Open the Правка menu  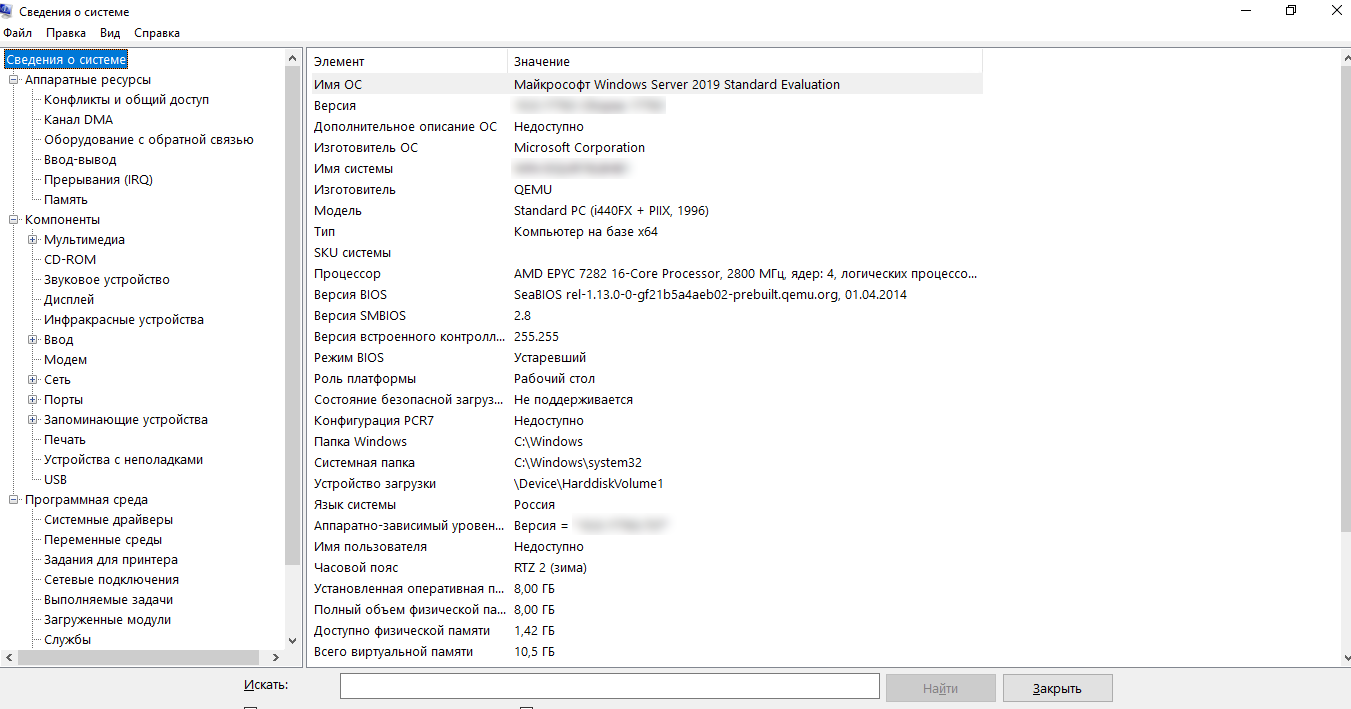point(66,33)
